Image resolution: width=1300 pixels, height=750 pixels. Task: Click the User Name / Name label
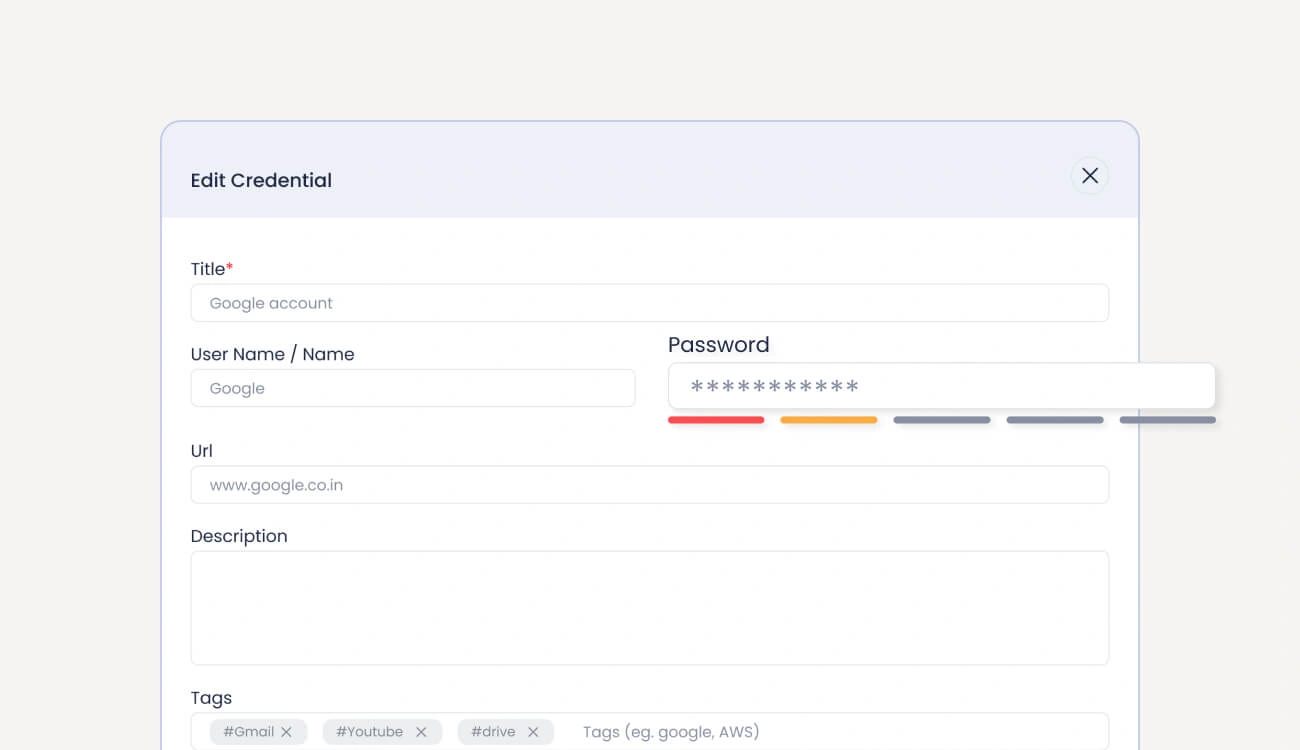point(272,354)
